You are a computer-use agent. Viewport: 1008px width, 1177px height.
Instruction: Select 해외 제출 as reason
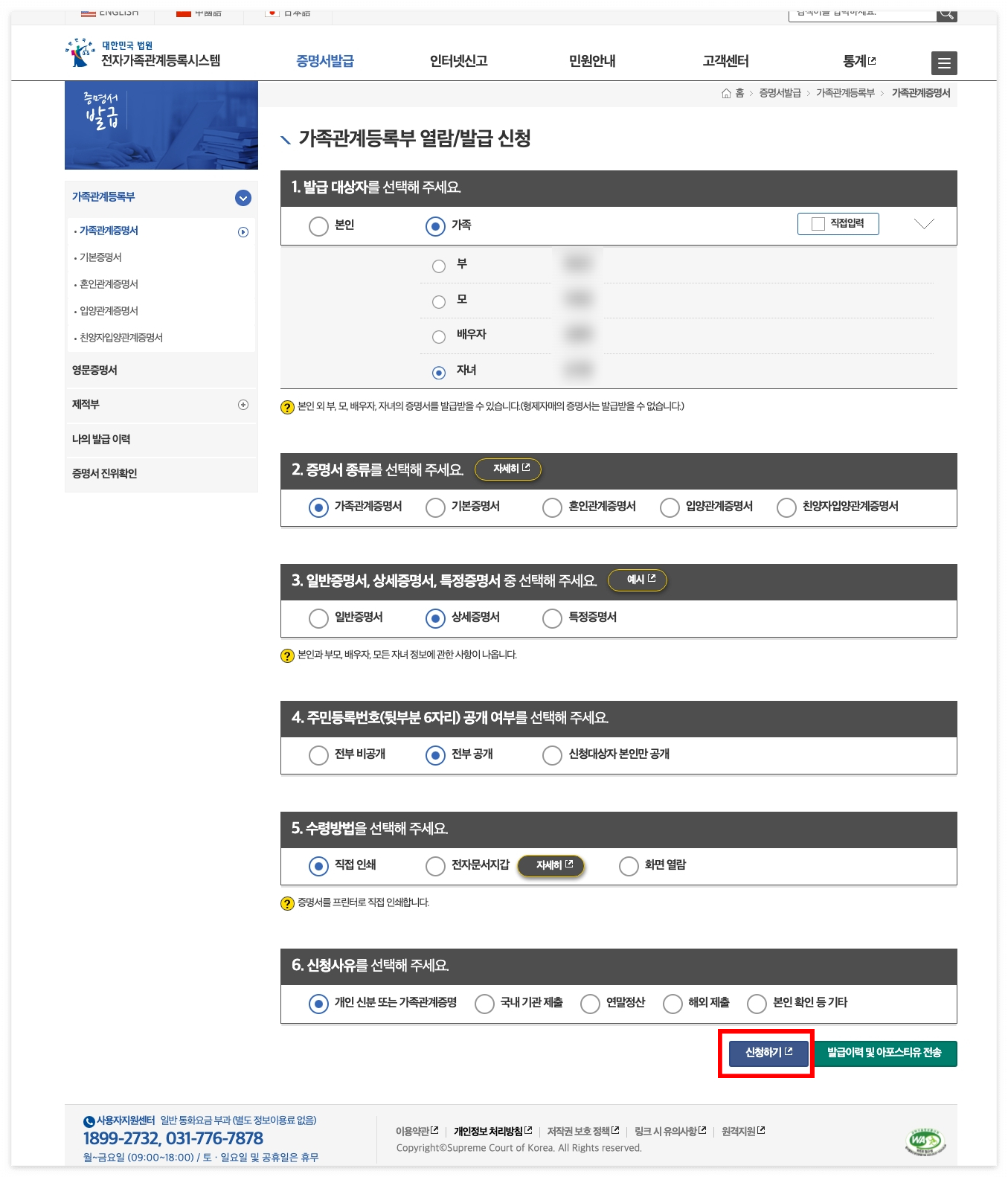(x=672, y=1004)
